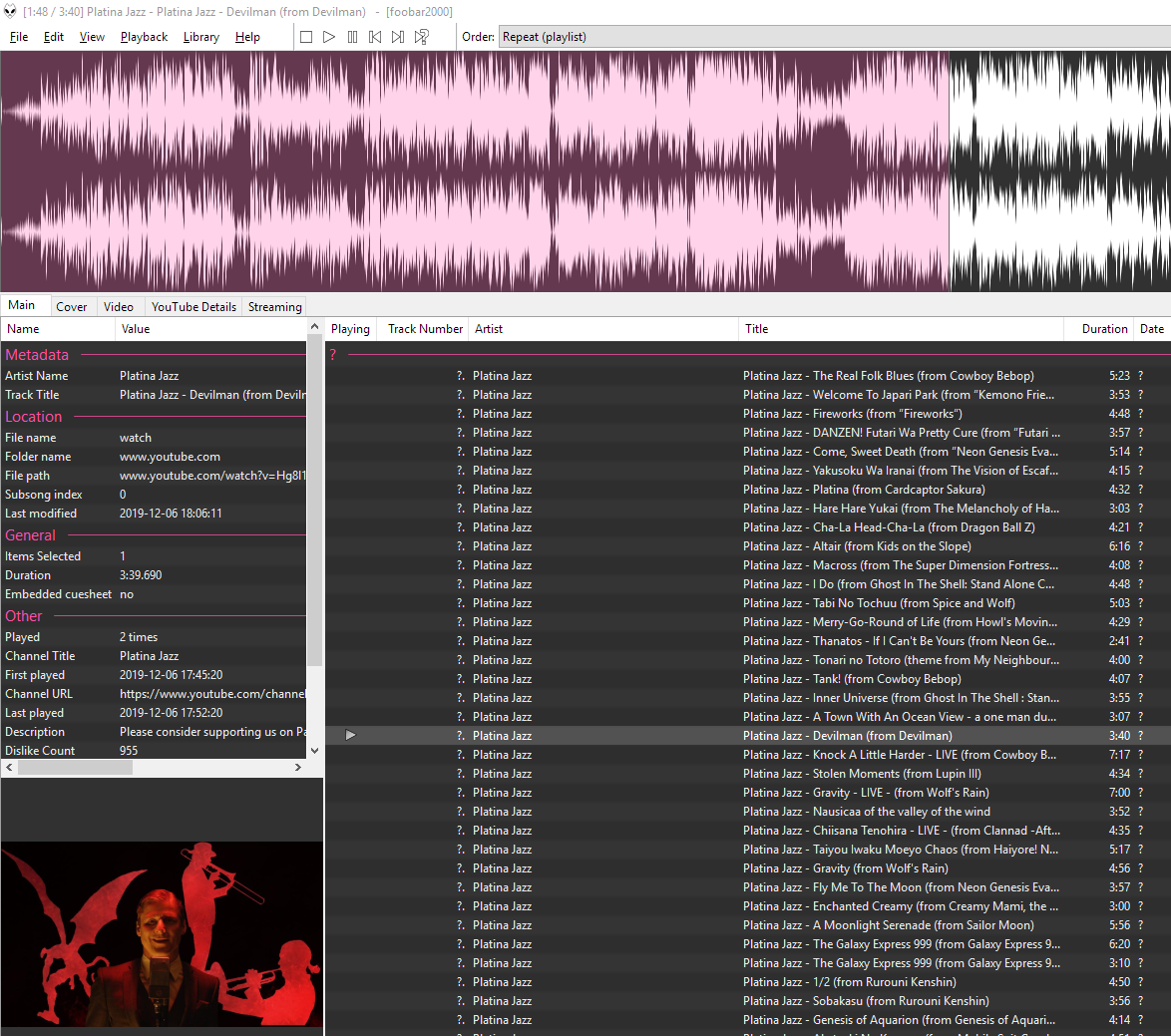This screenshot has width=1171, height=1036.
Task: Click the foobar2000 app icon in title bar
Action: (x=10, y=11)
